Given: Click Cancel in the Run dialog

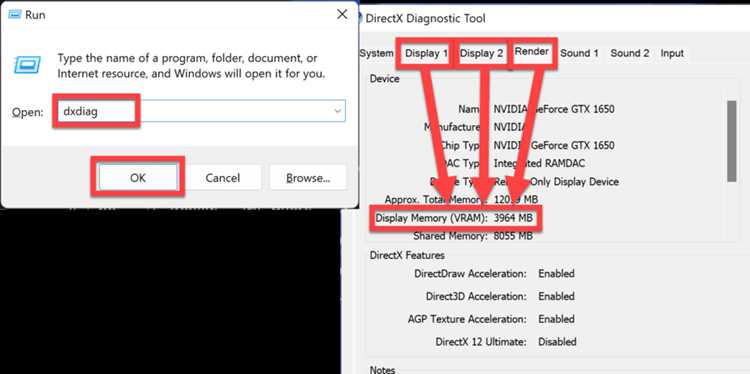Looking at the screenshot, I should 223,177.
